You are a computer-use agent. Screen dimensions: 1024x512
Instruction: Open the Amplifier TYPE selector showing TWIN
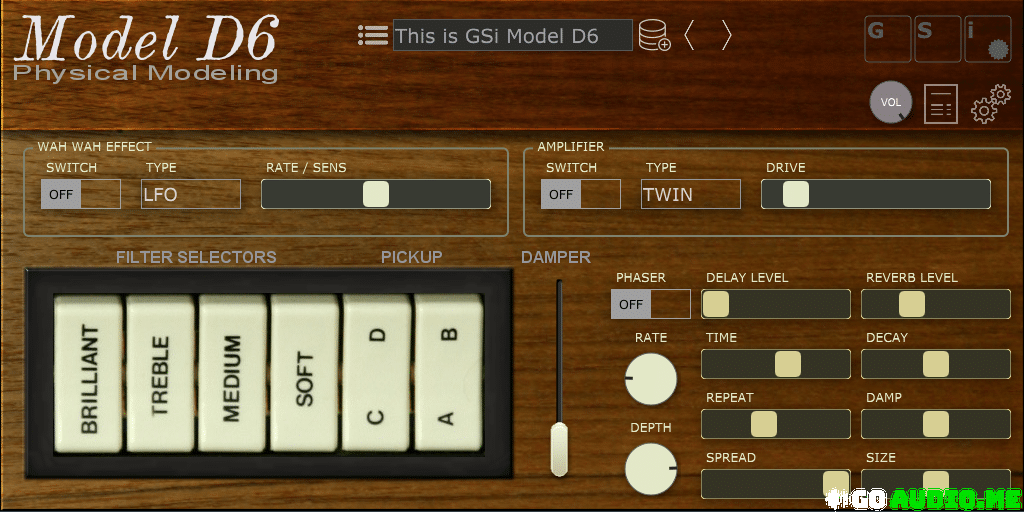(x=691, y=194)
